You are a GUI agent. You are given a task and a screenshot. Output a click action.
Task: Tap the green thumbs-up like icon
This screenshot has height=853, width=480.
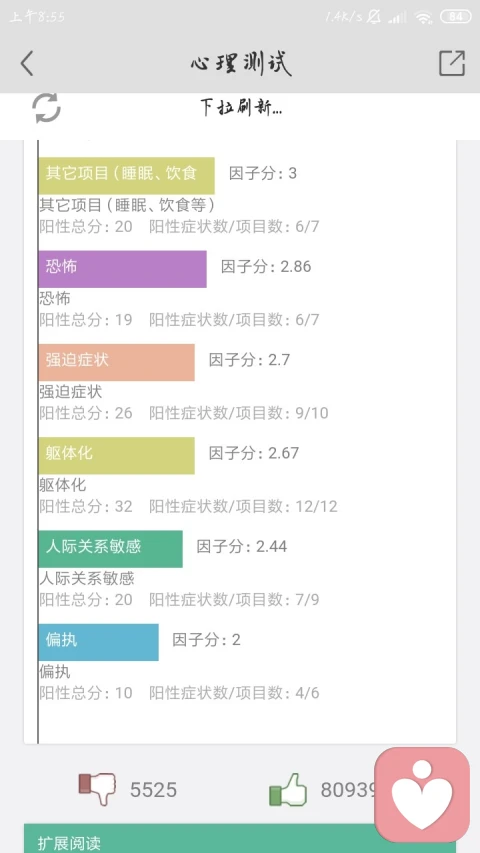pos(288,789)
